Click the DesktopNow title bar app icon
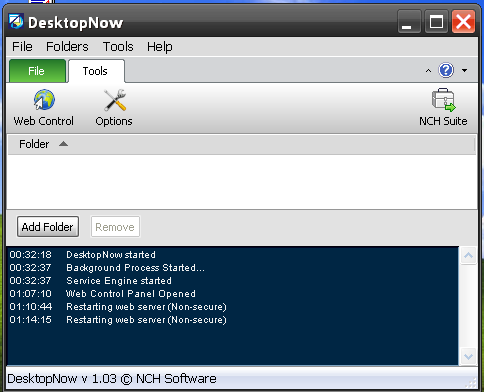Screen dimensions: 484x392 click(x=16, y=22)
